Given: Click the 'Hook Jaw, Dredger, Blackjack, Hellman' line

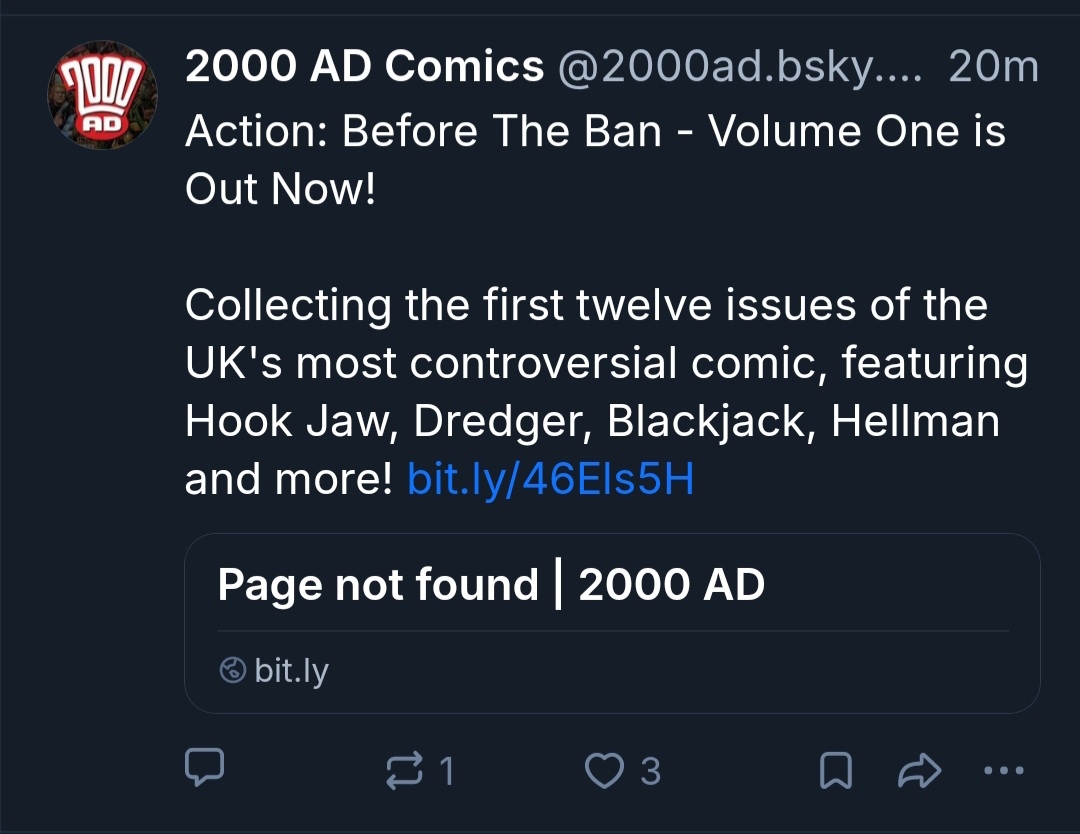Looking at the screenshot, I should [592, 422].
